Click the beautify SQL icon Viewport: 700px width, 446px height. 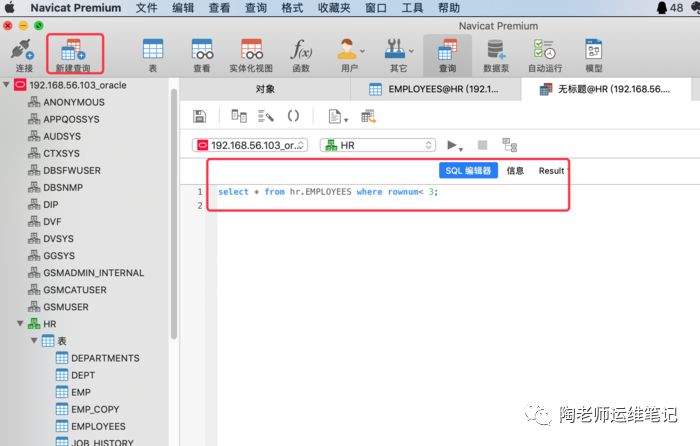point(266,116)
